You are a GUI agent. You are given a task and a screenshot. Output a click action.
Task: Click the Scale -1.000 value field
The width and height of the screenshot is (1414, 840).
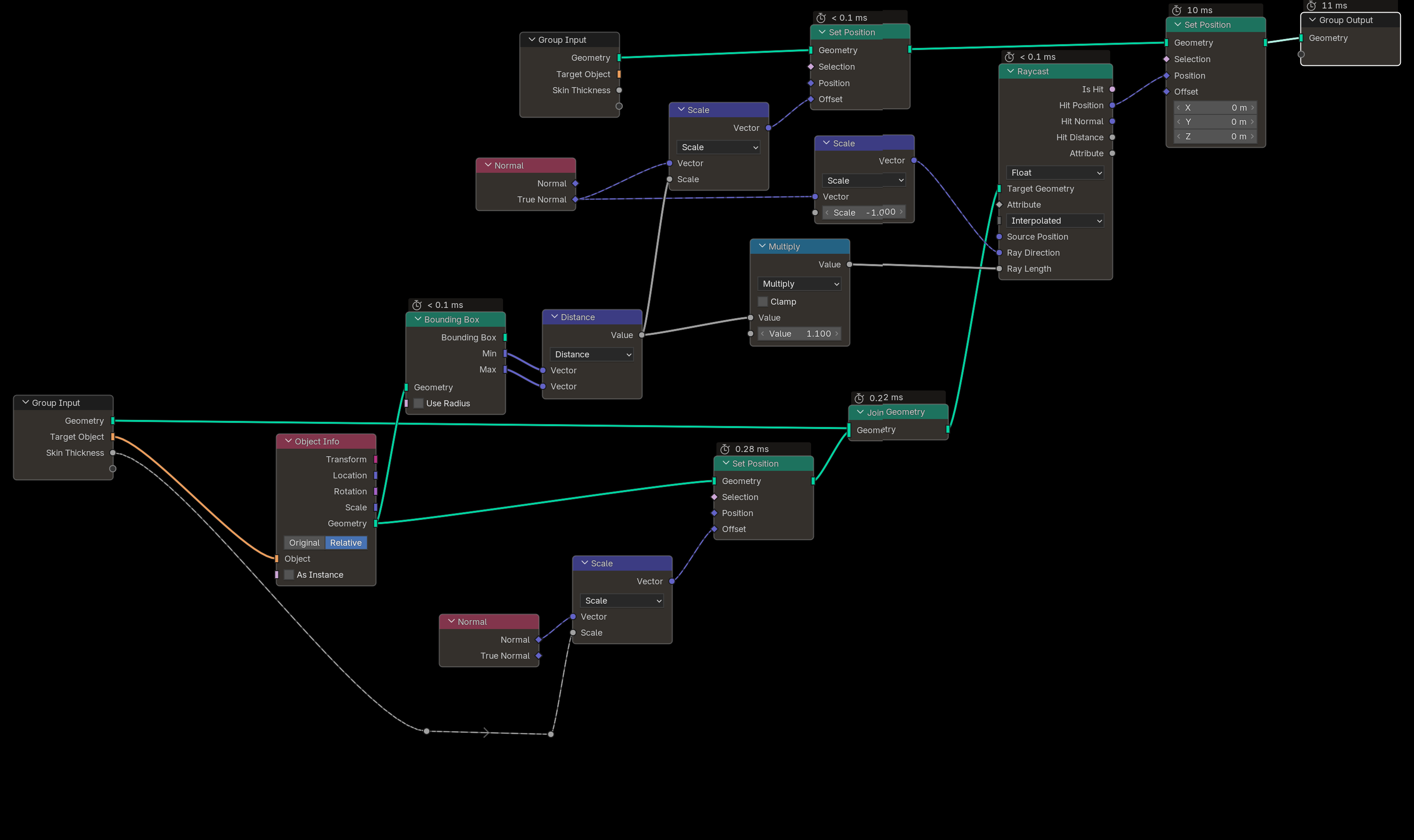pyautogui.click(x=864, y=212)
